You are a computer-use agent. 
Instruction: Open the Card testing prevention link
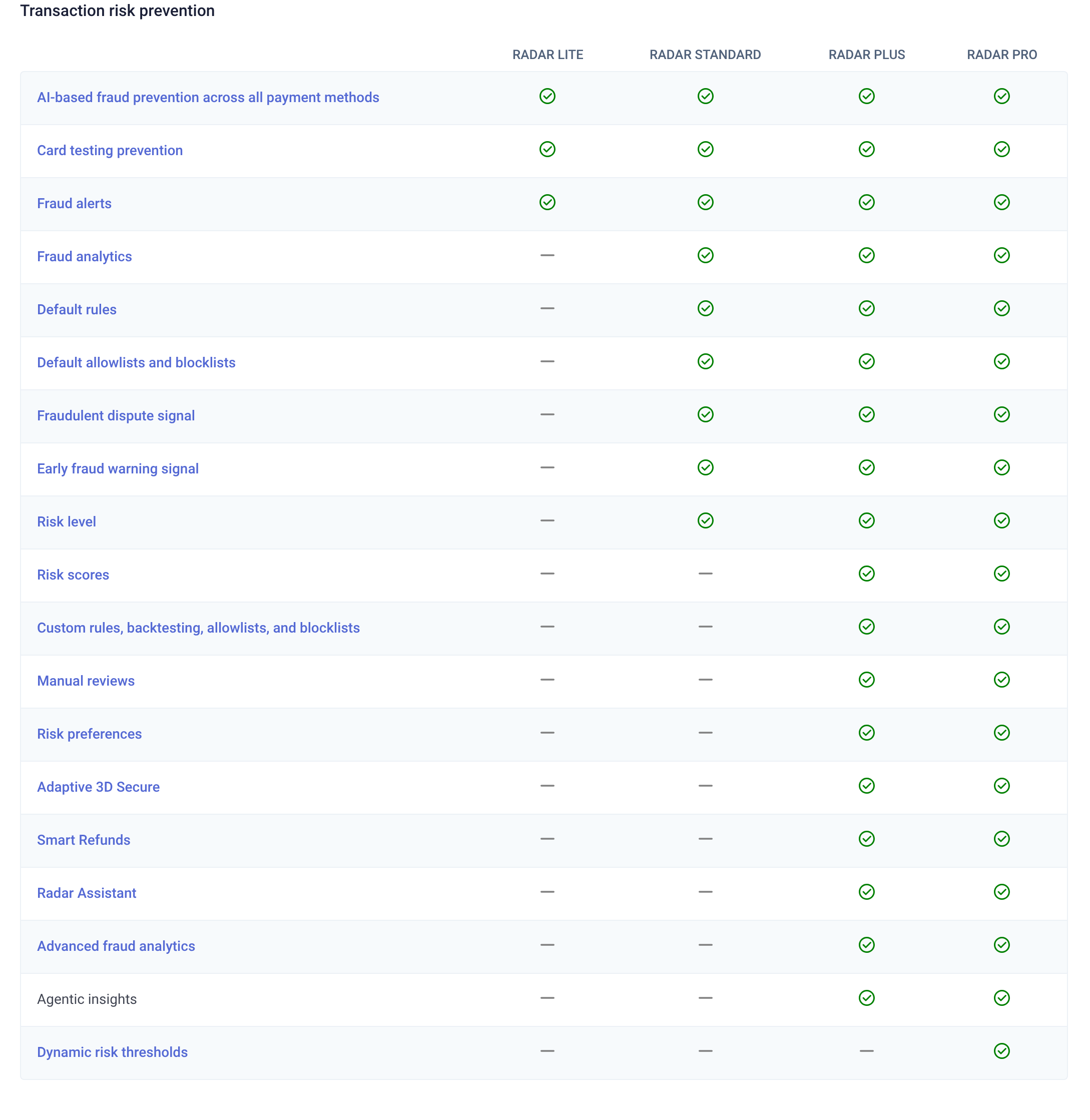click(110, 151)
